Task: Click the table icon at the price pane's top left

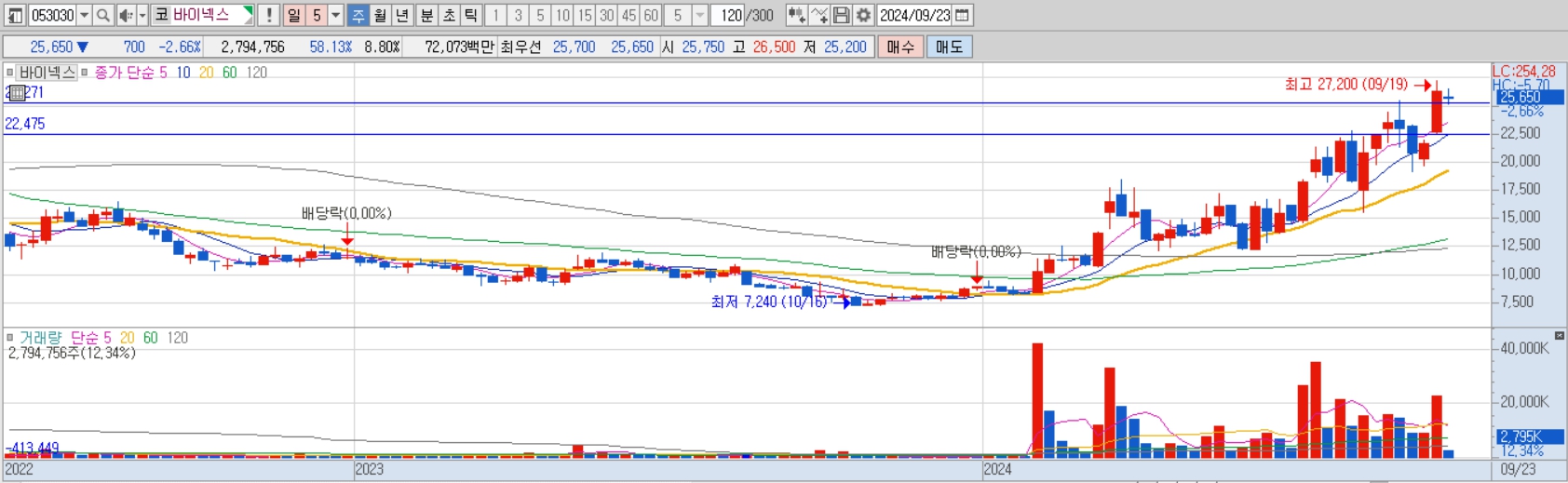Action: coord(17,92)
